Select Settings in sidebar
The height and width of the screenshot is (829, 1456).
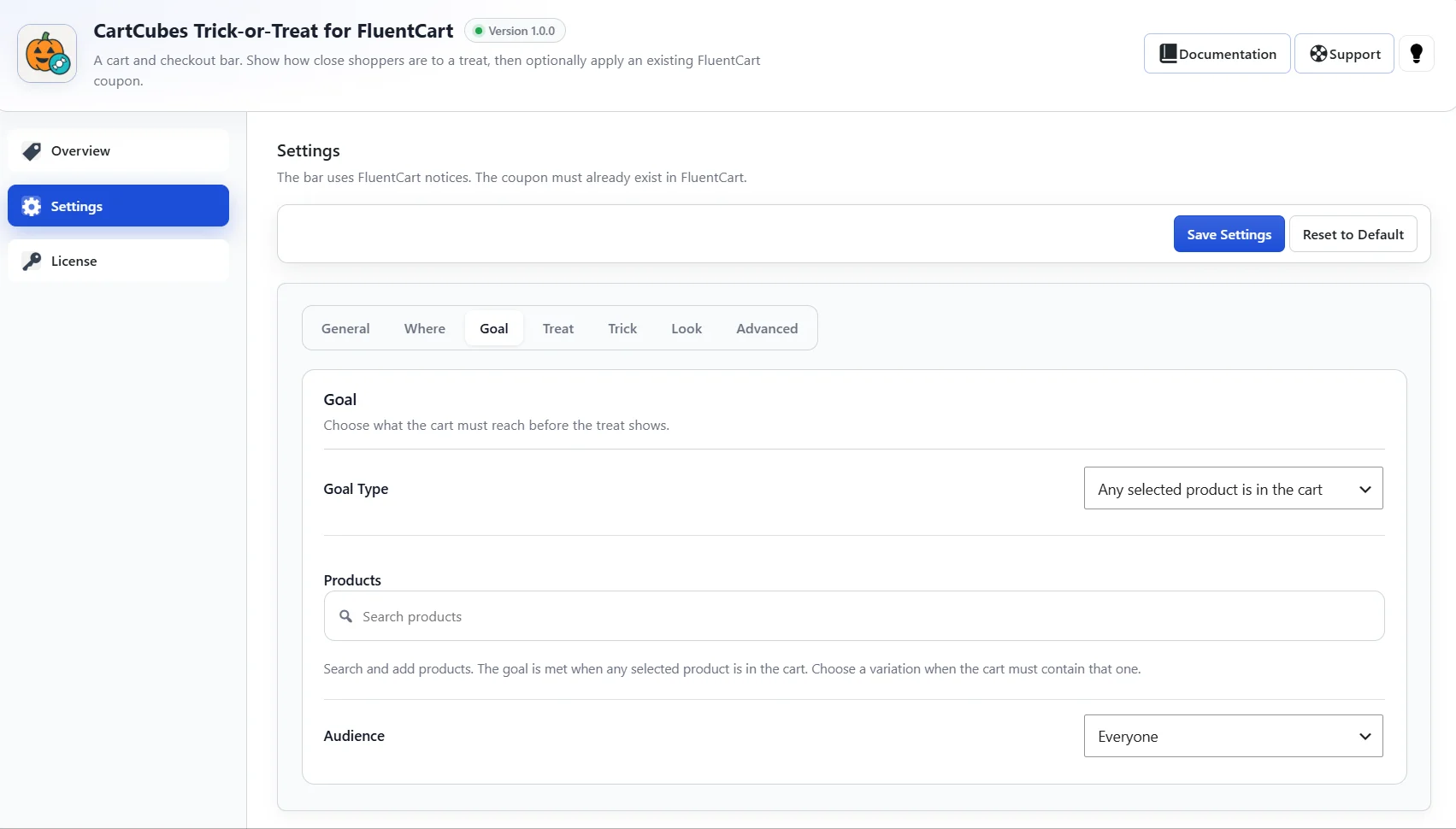click(118, 206)
